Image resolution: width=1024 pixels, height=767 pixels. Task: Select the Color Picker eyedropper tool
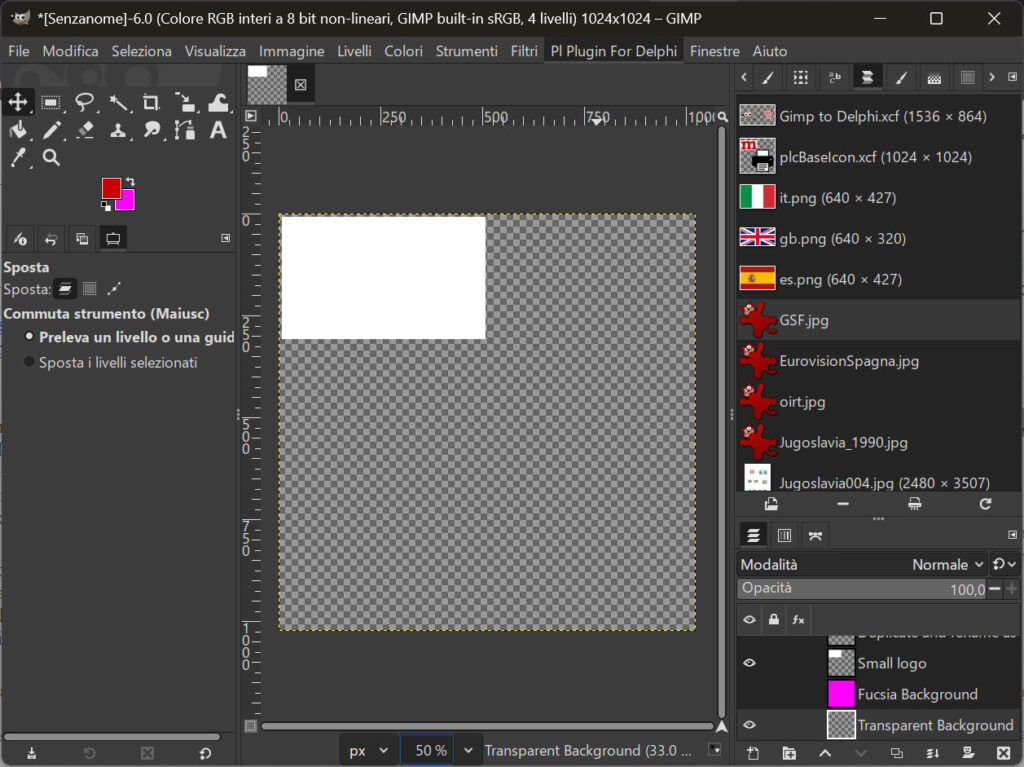(x=18, y=158)
